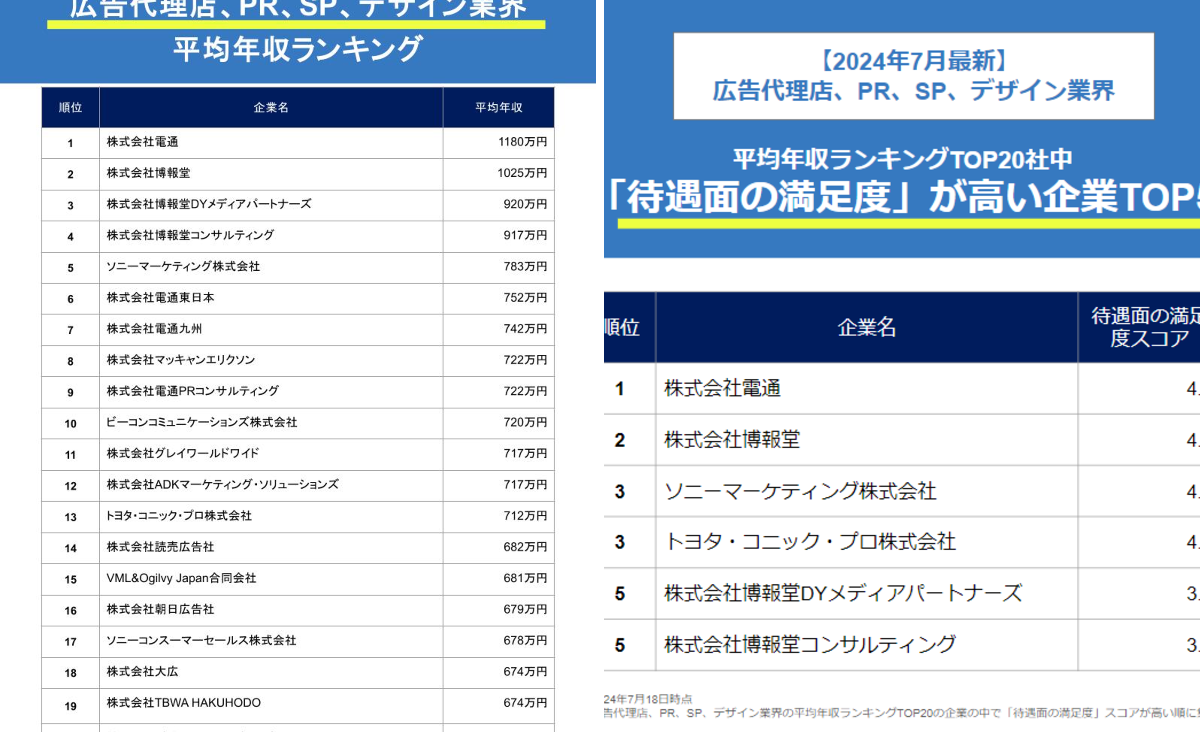Select the 株式会社TBWA HAKUHODO company name
This screenshot has height=732, width=1200.
pyautogui.click(x=183, y=703)
